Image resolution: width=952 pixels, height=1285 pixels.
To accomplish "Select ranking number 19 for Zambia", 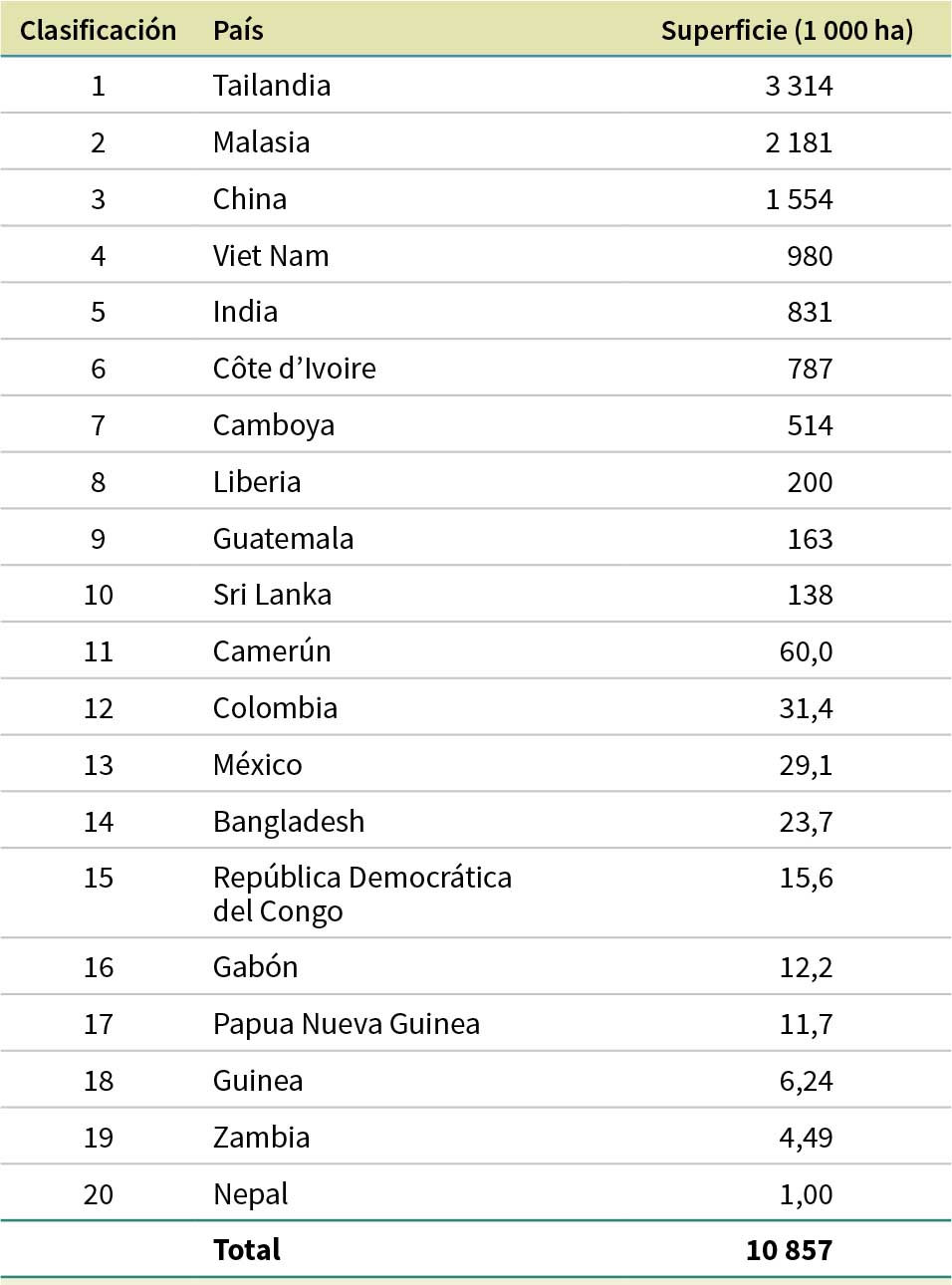I will click(x=99, y=1138).
